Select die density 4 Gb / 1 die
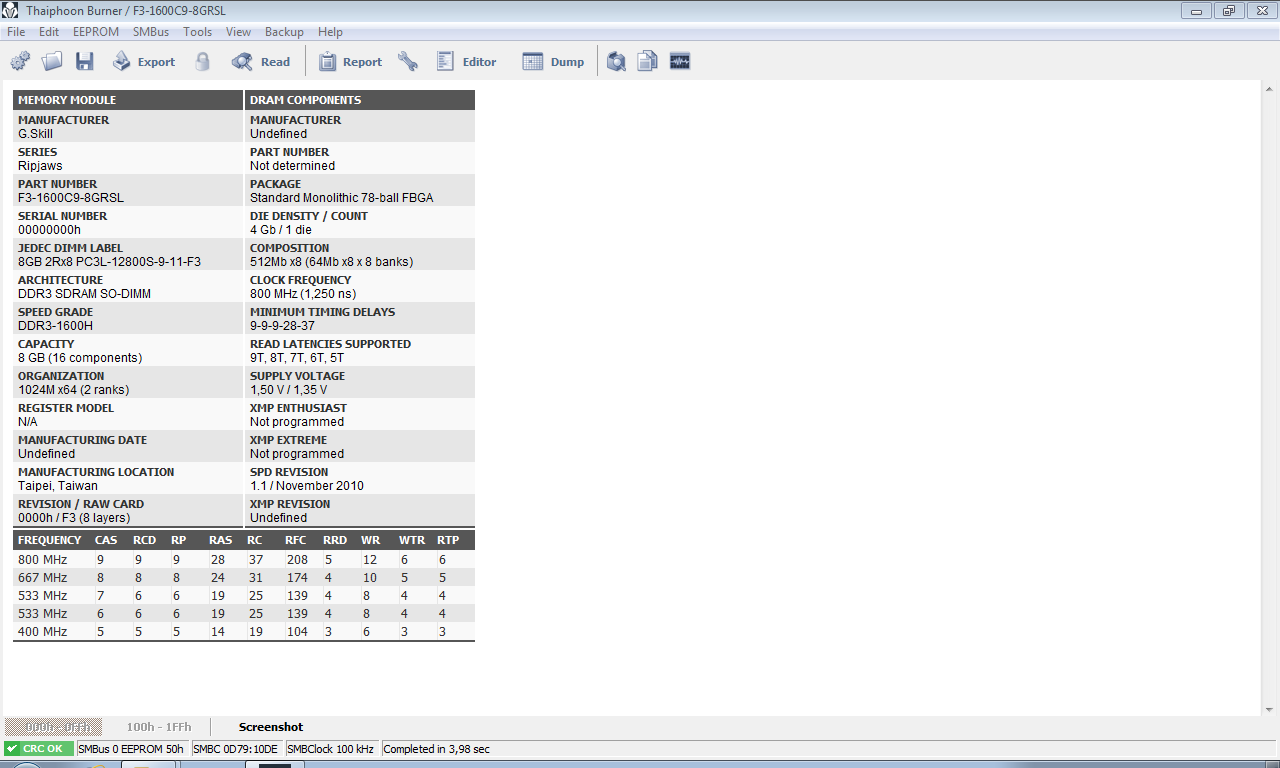Image resolution: width=1280 pixels, height=768 pixels. (x=281, y=230)
